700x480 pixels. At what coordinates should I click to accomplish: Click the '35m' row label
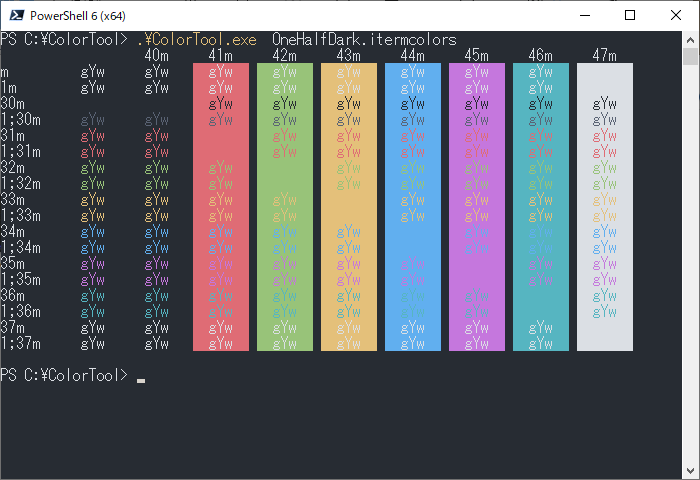click(12, 264)
